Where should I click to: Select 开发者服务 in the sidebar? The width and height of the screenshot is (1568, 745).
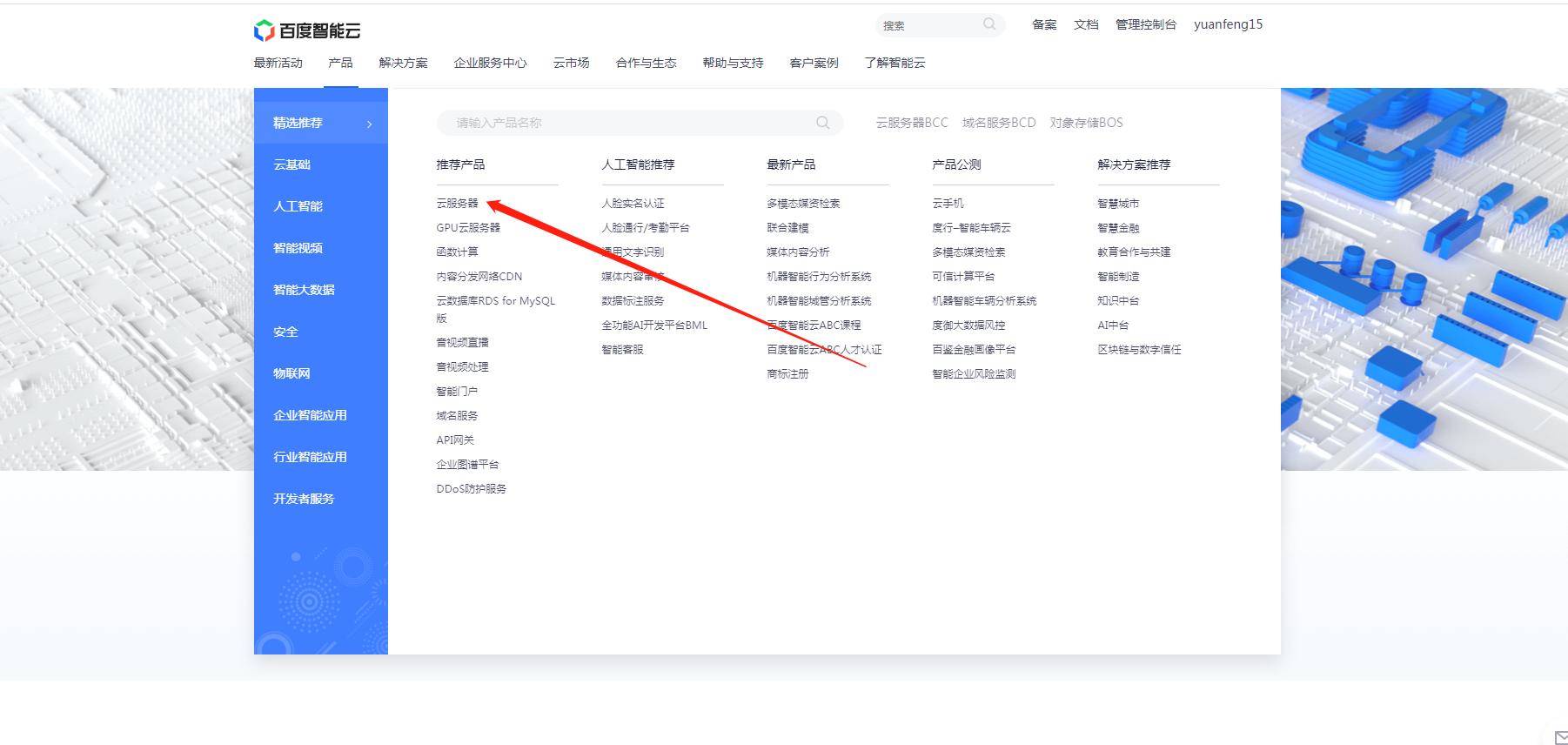304,499
